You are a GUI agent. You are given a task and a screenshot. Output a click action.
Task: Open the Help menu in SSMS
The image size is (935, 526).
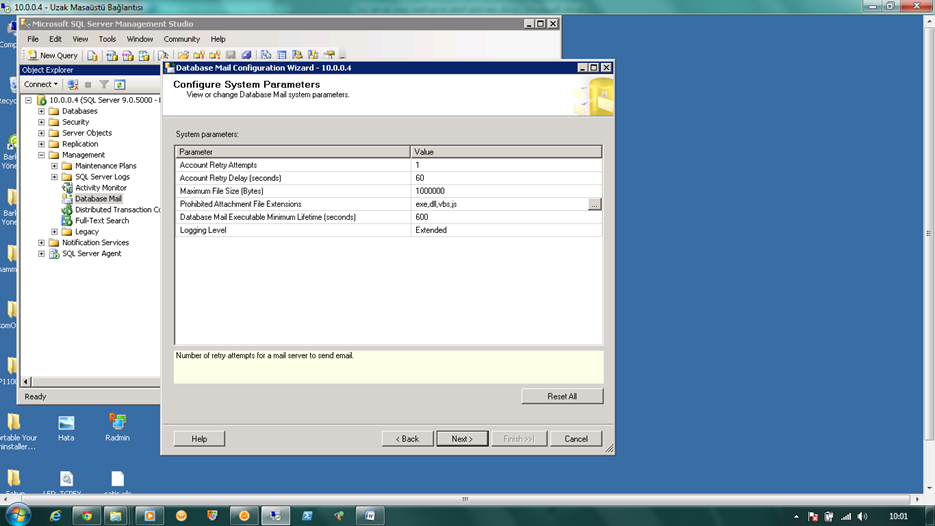218,39
